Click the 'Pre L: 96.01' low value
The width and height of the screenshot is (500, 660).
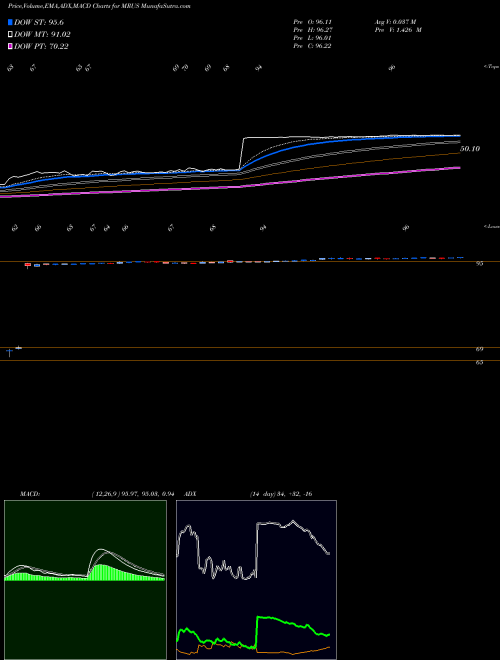point(312,38)
